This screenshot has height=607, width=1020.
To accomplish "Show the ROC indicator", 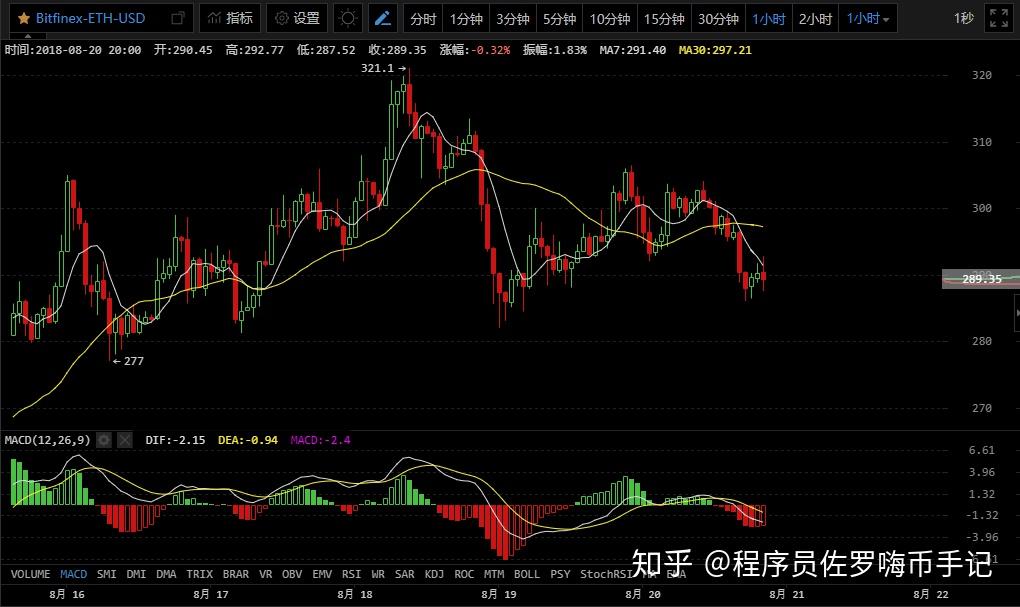I will (x=464, y=574).
